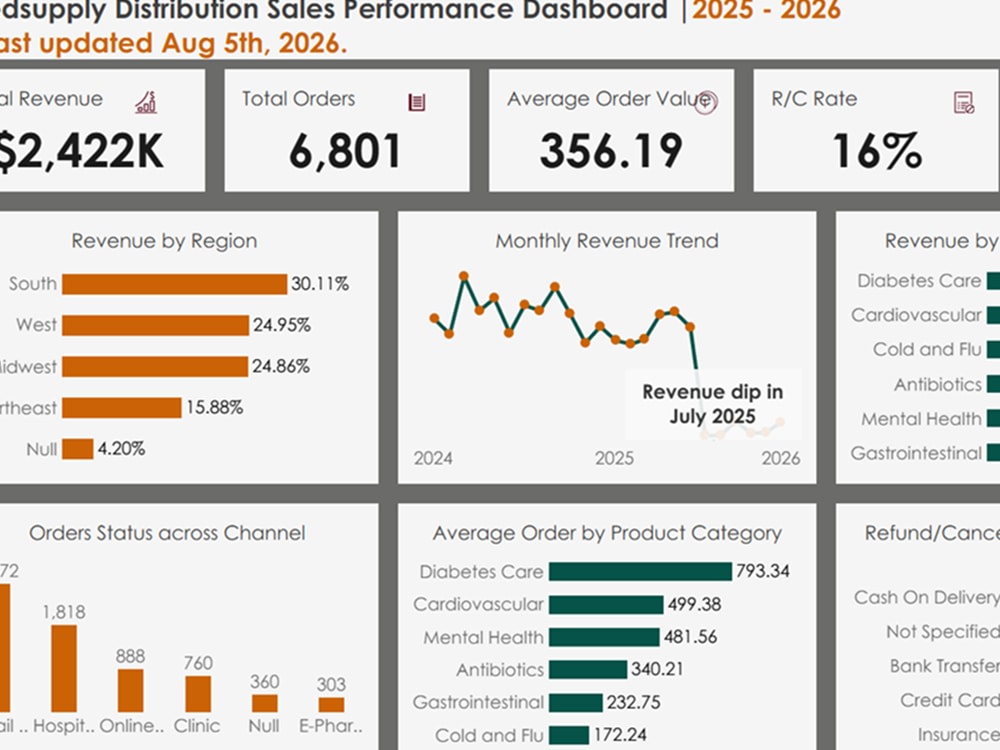Click the Total Orders value 6,801
Viewport: 1000px width, 750px height.
point(345,152)
